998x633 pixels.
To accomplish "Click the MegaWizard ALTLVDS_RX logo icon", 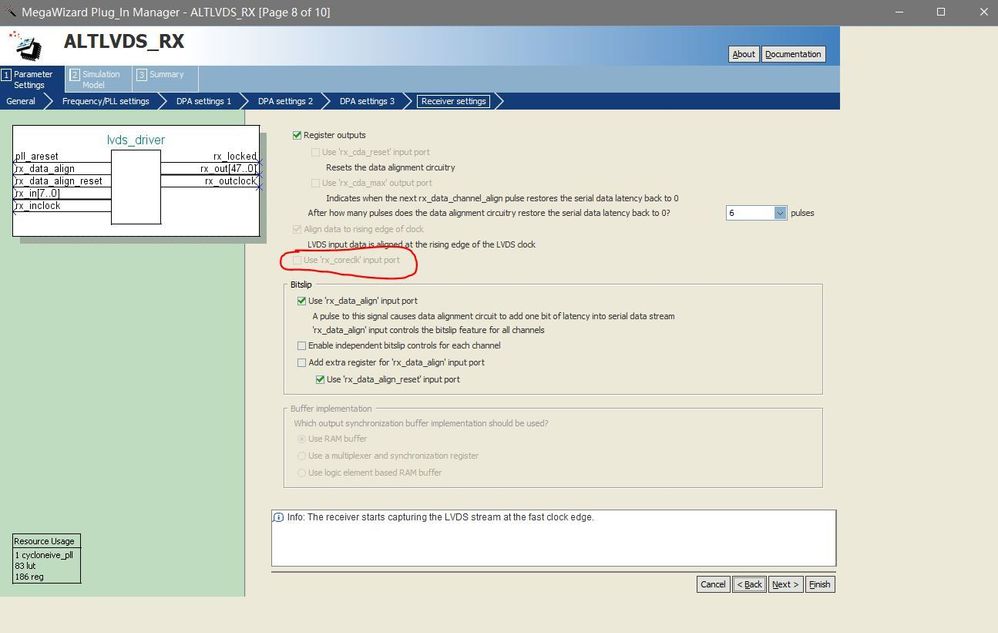I will pos(25,46).
